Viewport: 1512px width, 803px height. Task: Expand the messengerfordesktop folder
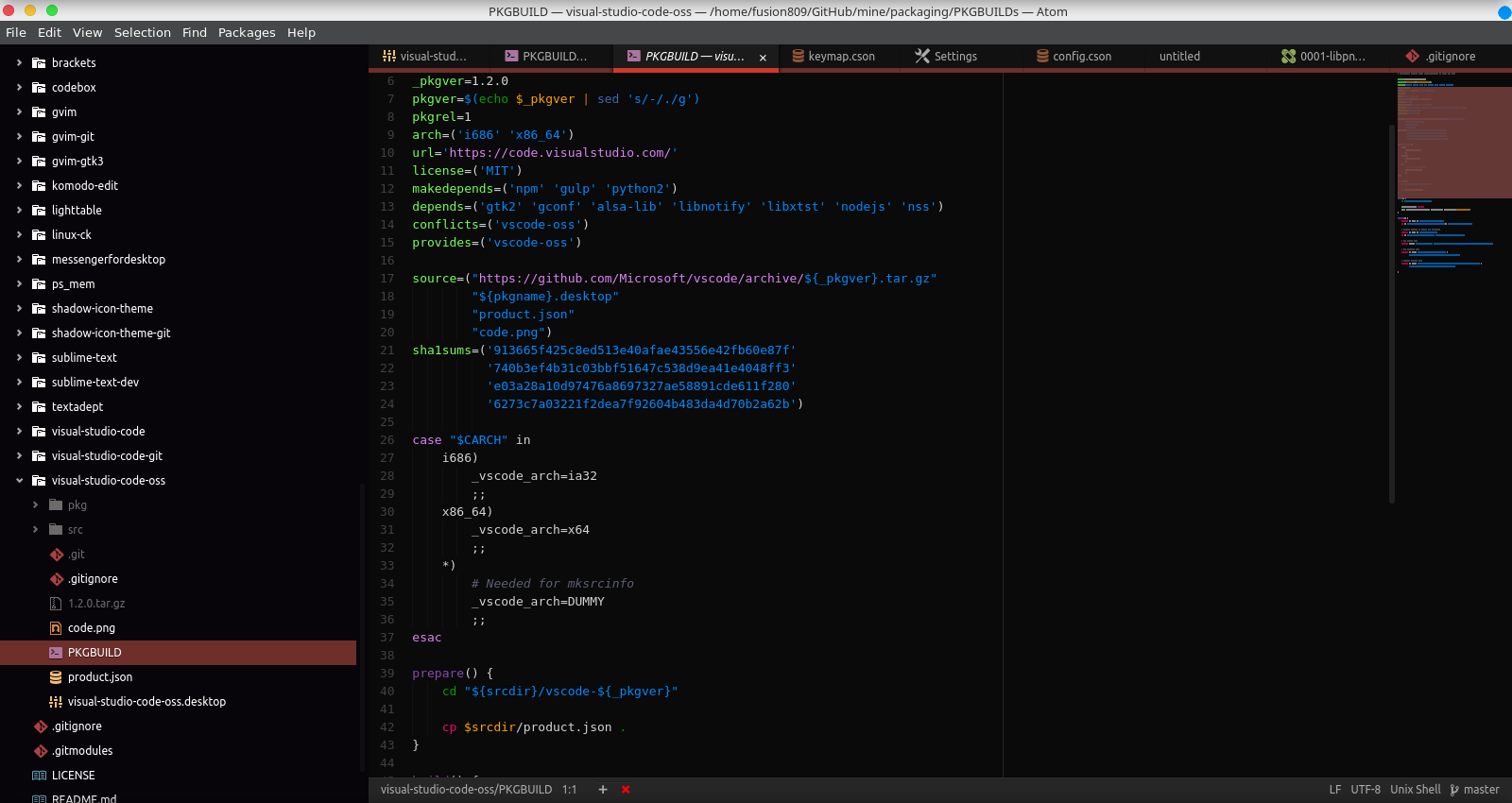[x=19, y=260]
